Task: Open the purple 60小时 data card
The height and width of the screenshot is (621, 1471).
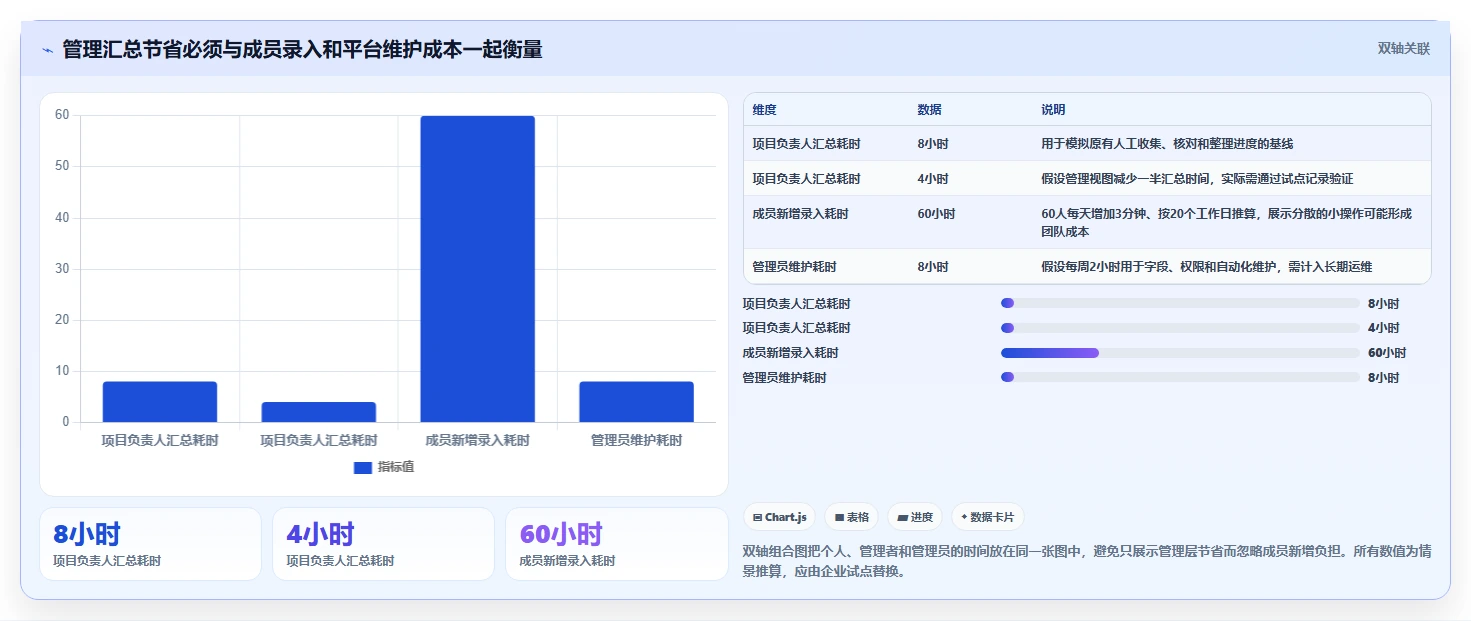Action: pos(617,544)
